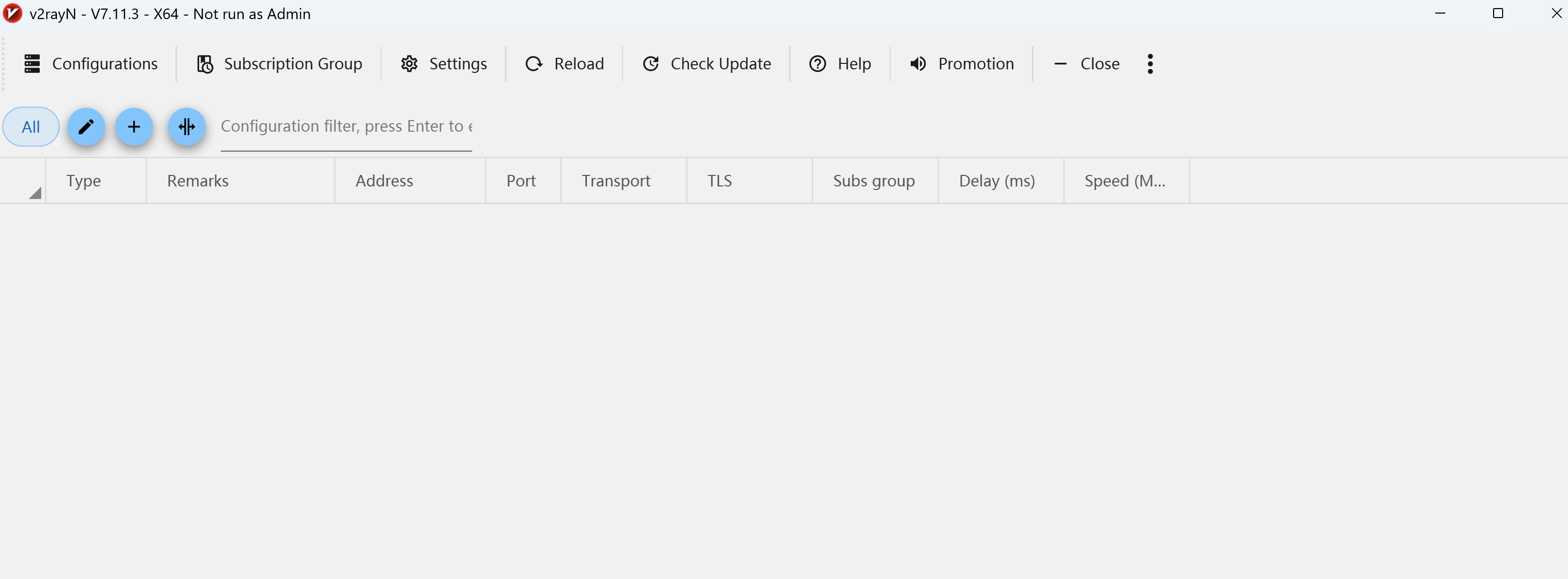
Task: Click the plus add subscription group icon
Action: point(134,127)
